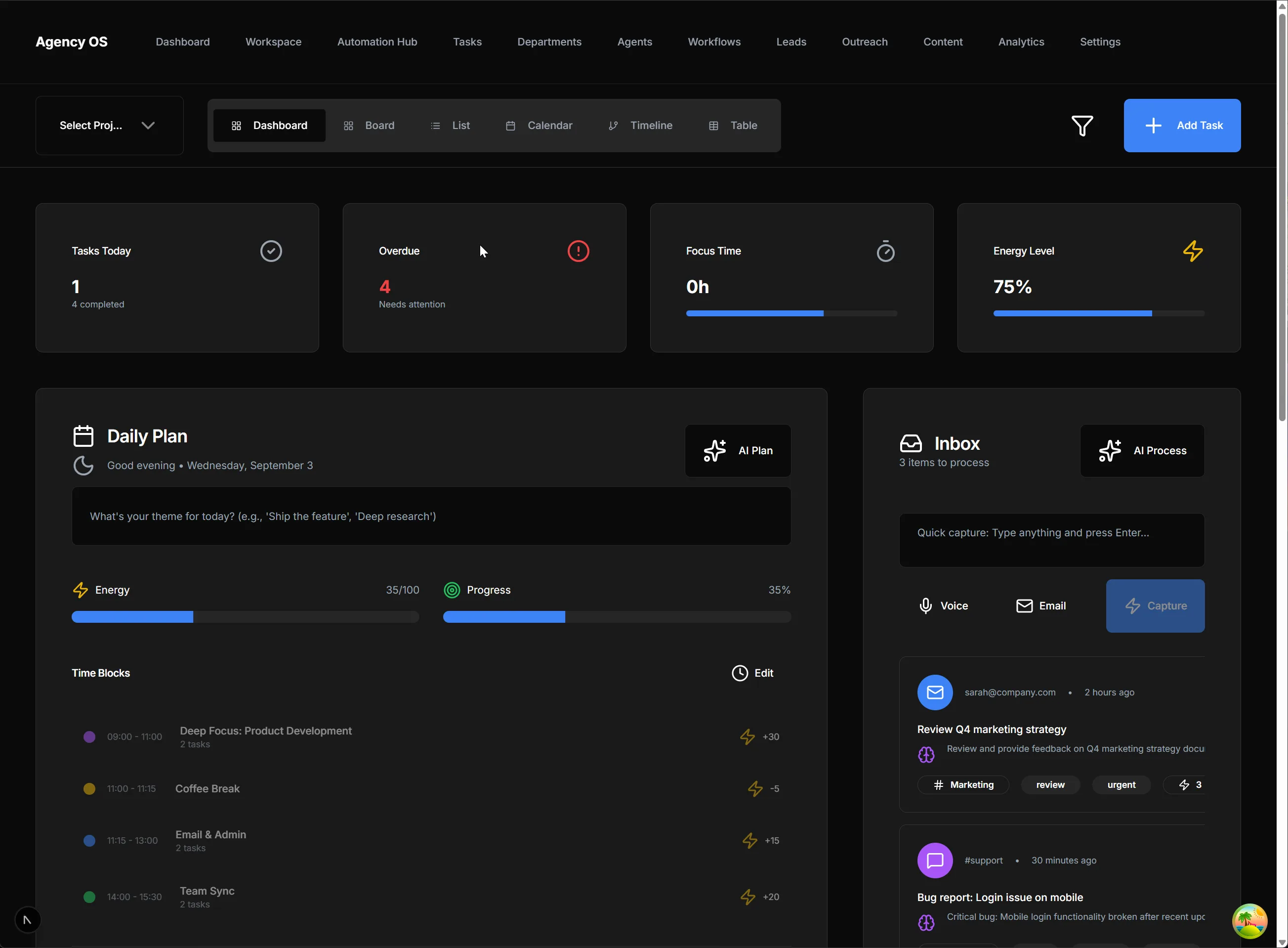Click the Email capture button

coord(1041,606)
